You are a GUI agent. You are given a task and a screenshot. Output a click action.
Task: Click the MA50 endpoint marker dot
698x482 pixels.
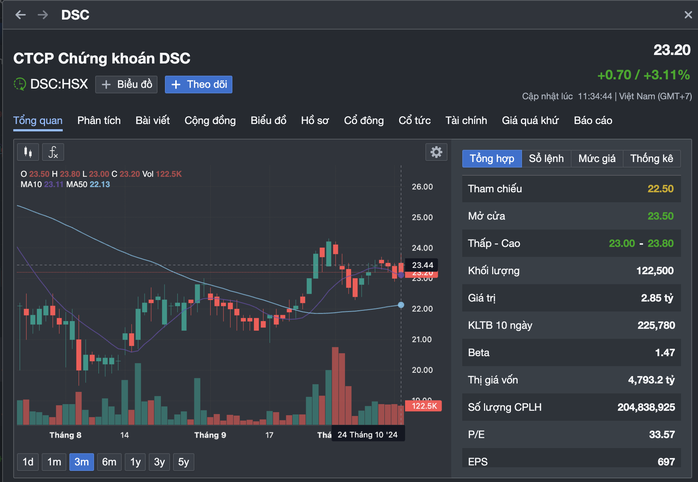[x=401, y=305]
